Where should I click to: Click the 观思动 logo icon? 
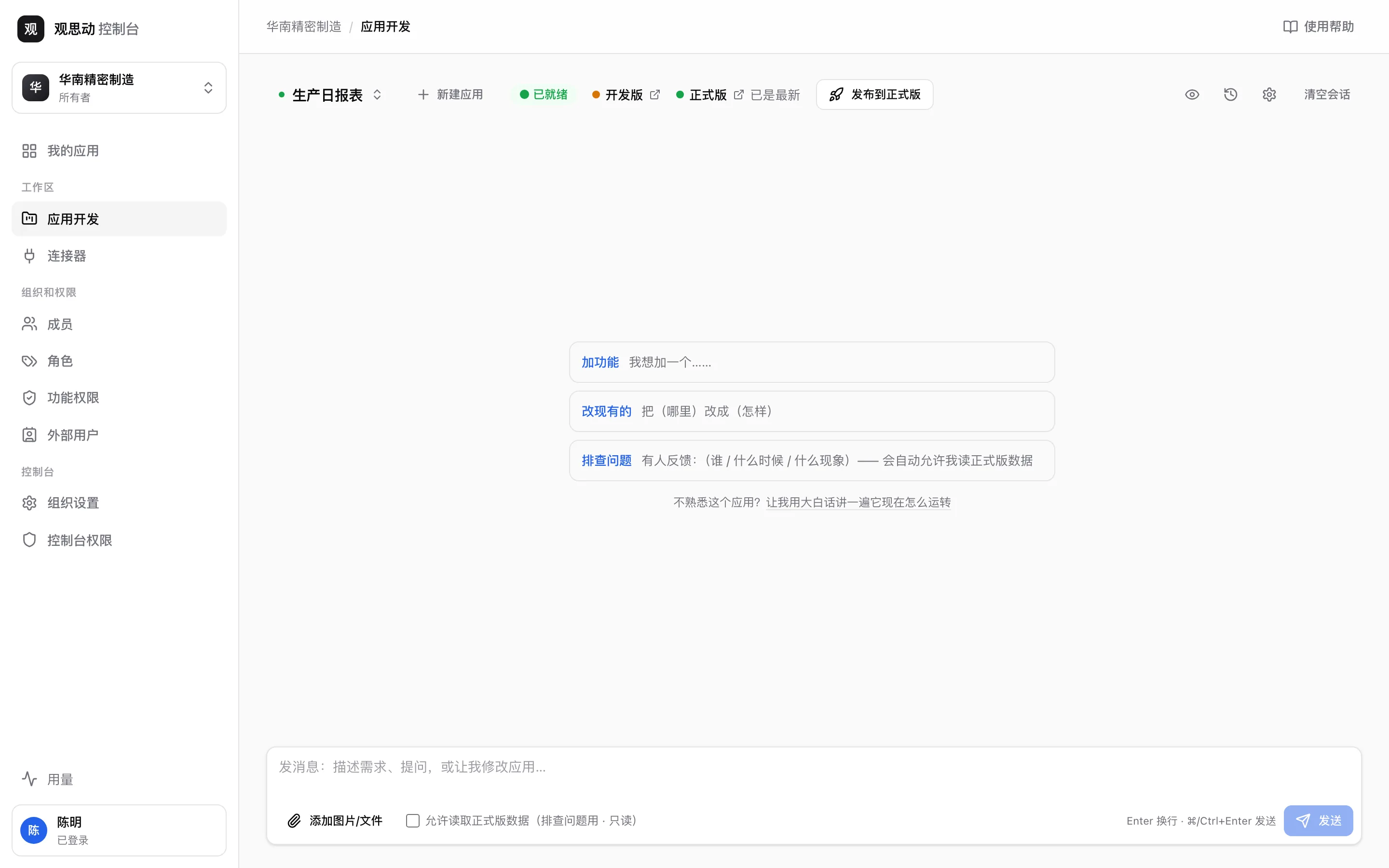click(x=30, y=29)
